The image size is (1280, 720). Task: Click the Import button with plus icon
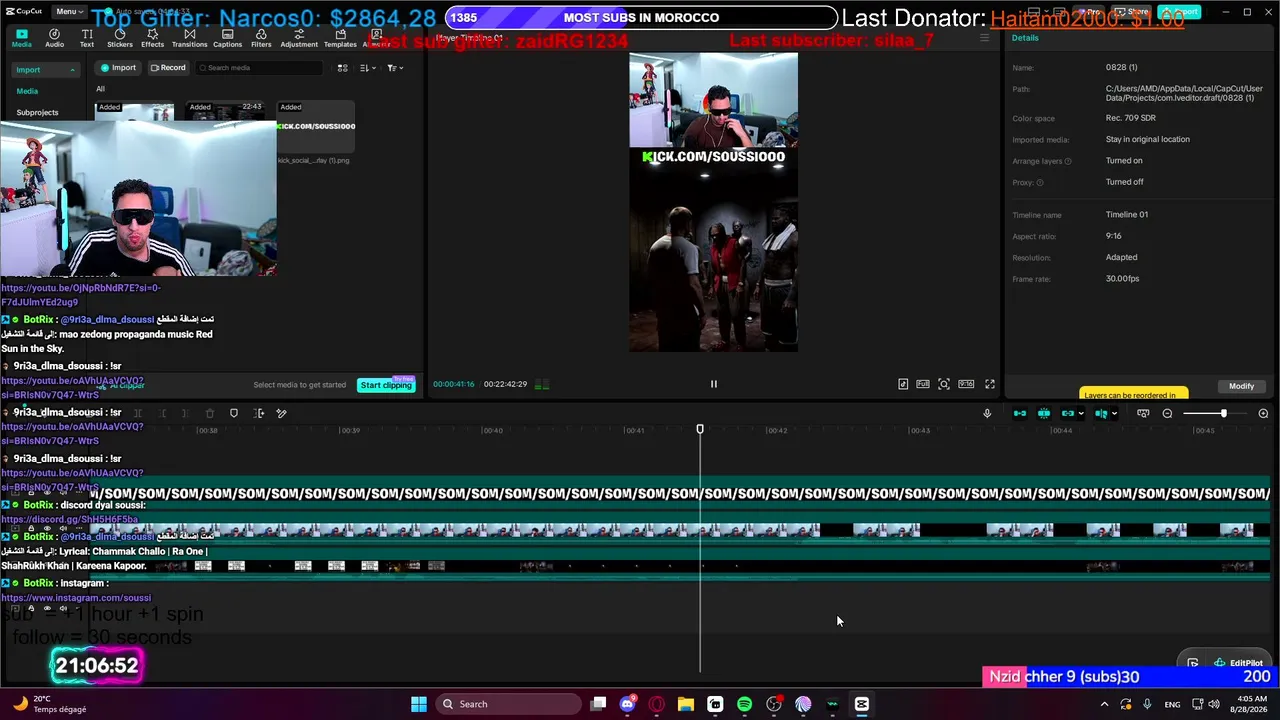point(118,68)
